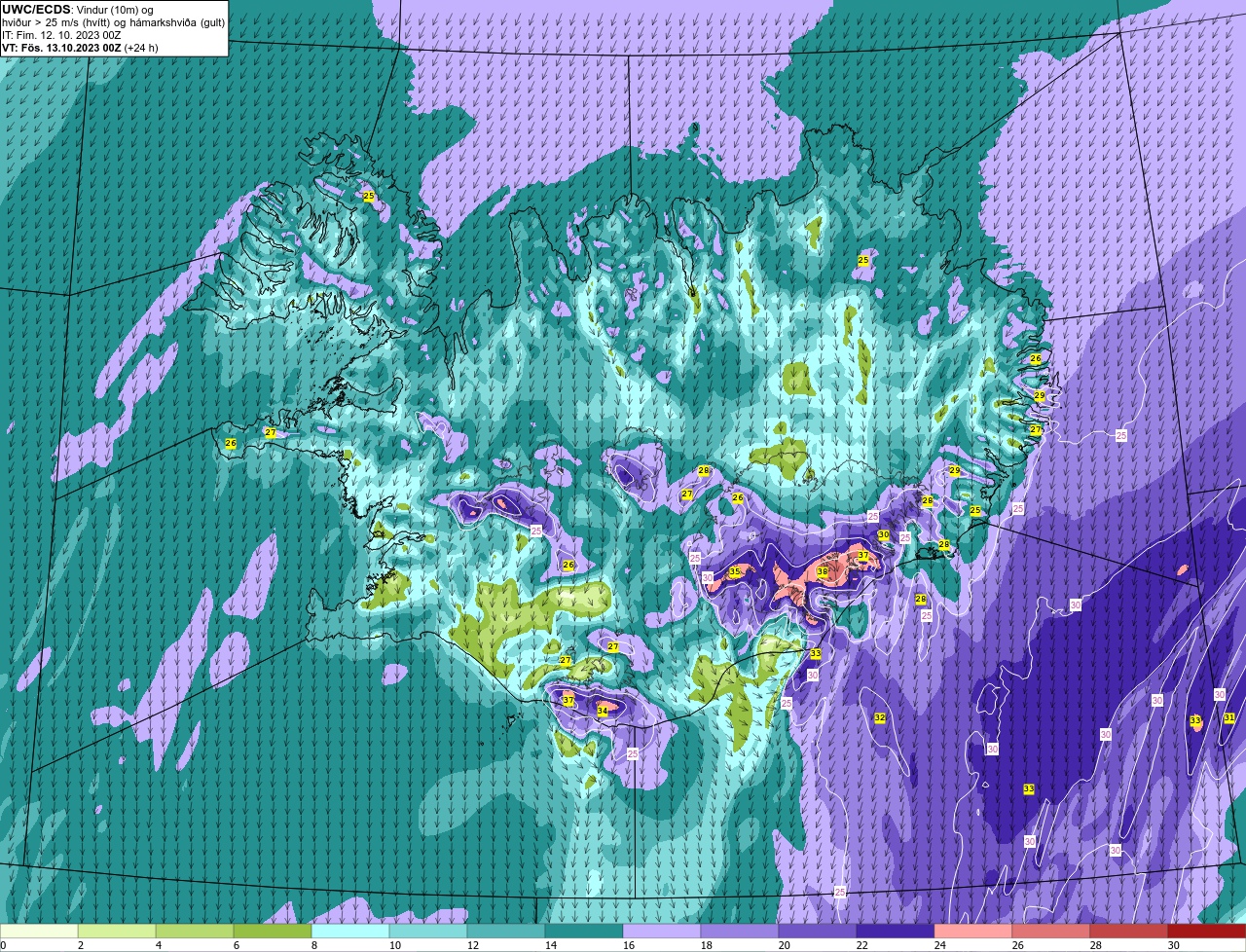Image resolution: width=1246 pixels, height=952 pixels.
Task: Click the 14–16 m/s dark teal legend swatch
Action: coord(584,932)
